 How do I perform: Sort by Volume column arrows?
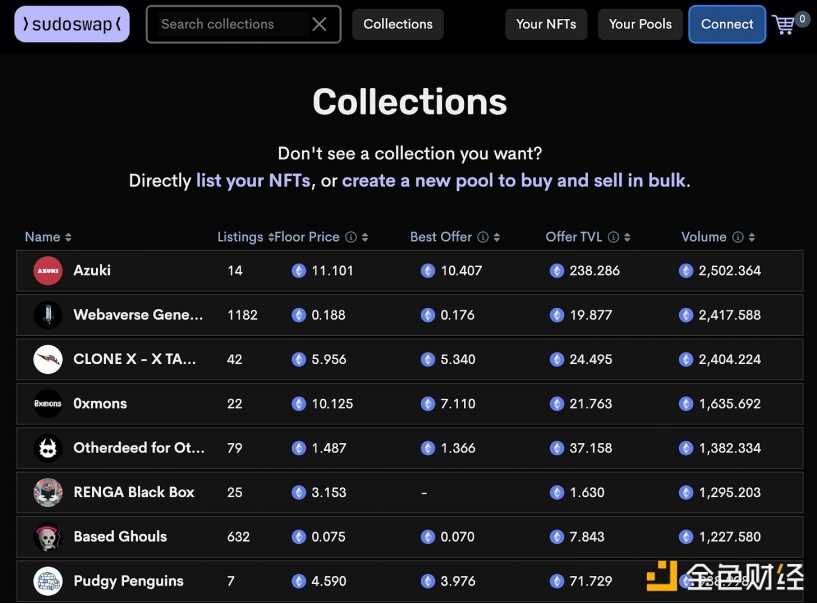752,237
